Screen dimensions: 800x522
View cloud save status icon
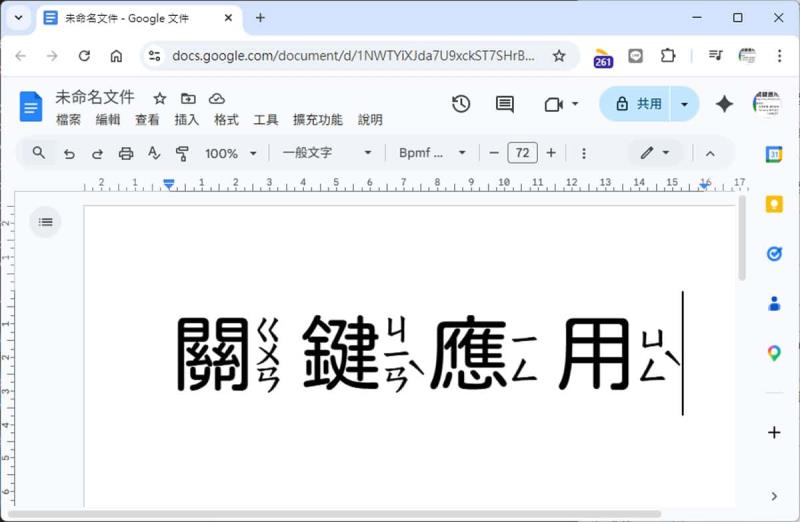tap(217, 98)
